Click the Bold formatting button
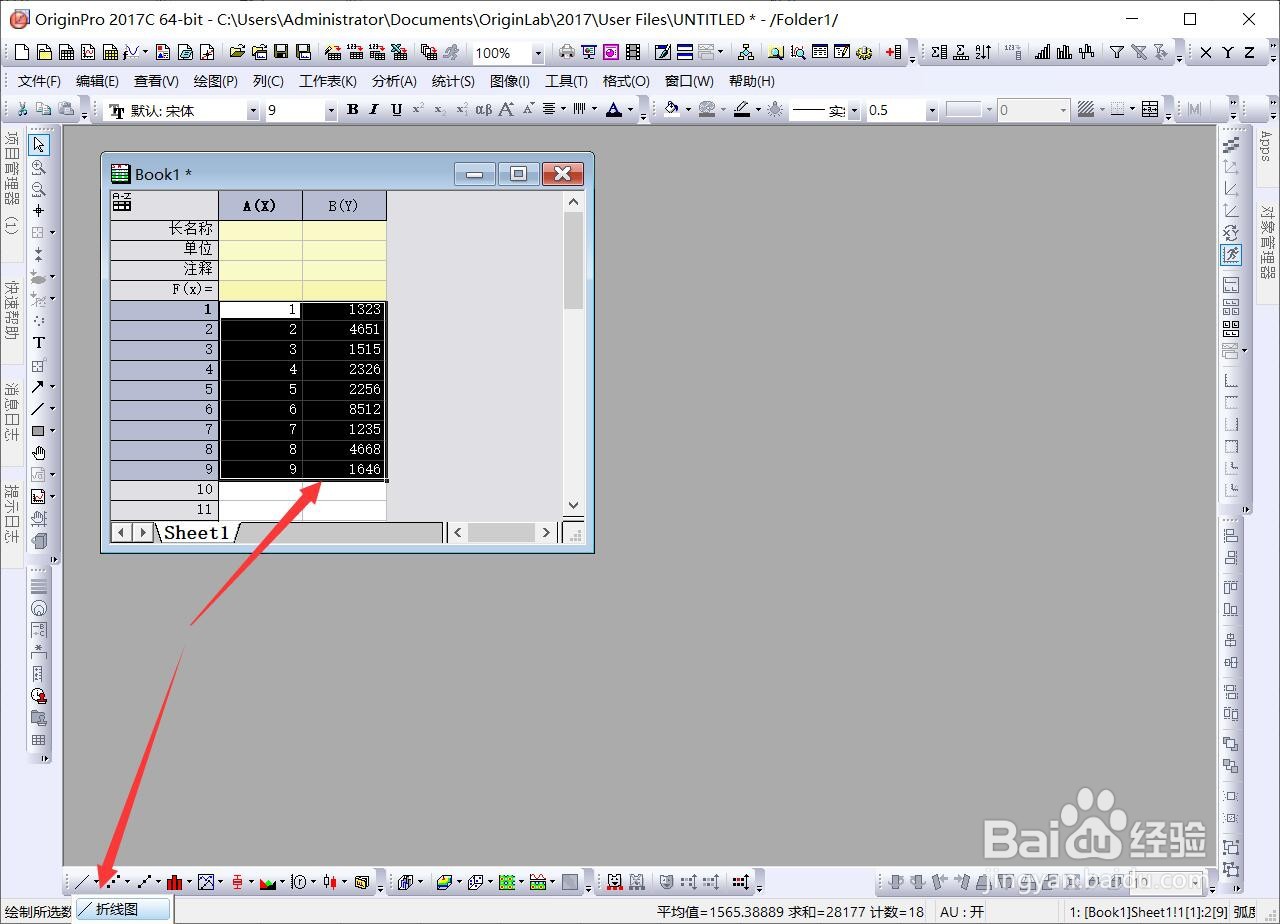Image resolution: width=1280 pixels, height=924 pixels. click(x=352, y=110)
